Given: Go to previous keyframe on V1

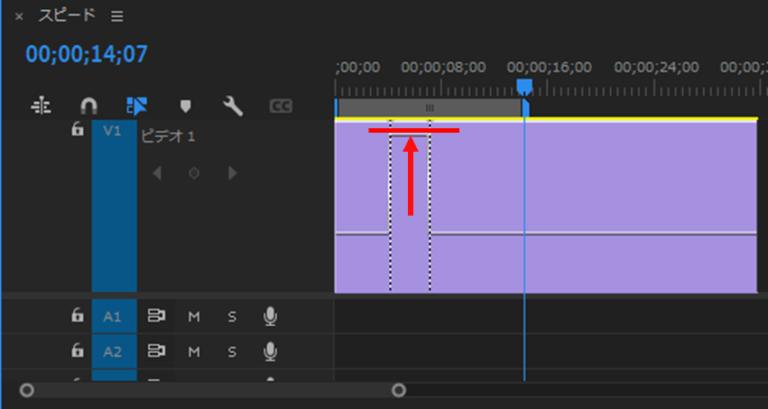Looking at the screenshot, I should point(156,173).
